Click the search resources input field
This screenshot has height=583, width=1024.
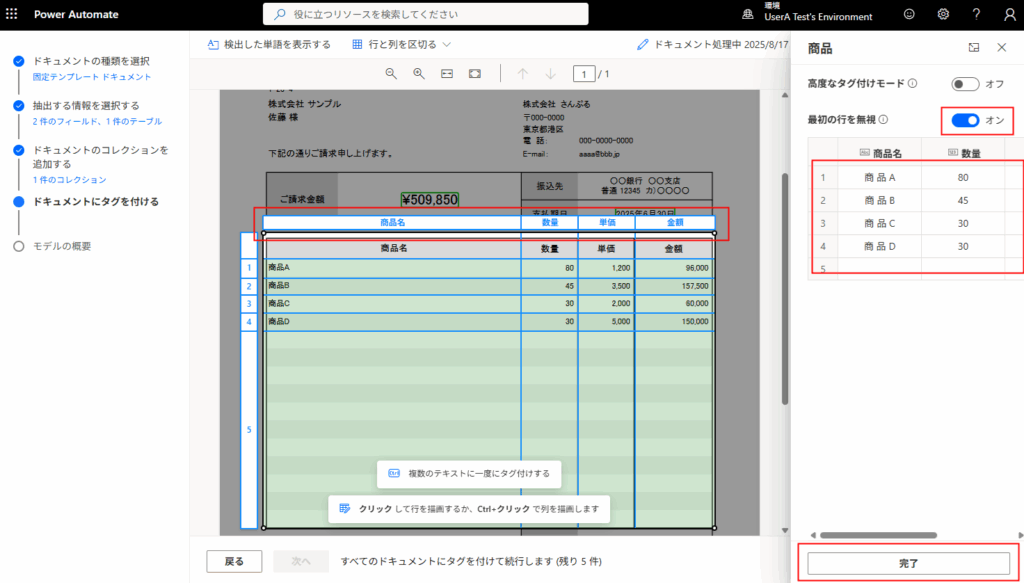[x=425, y=14]
